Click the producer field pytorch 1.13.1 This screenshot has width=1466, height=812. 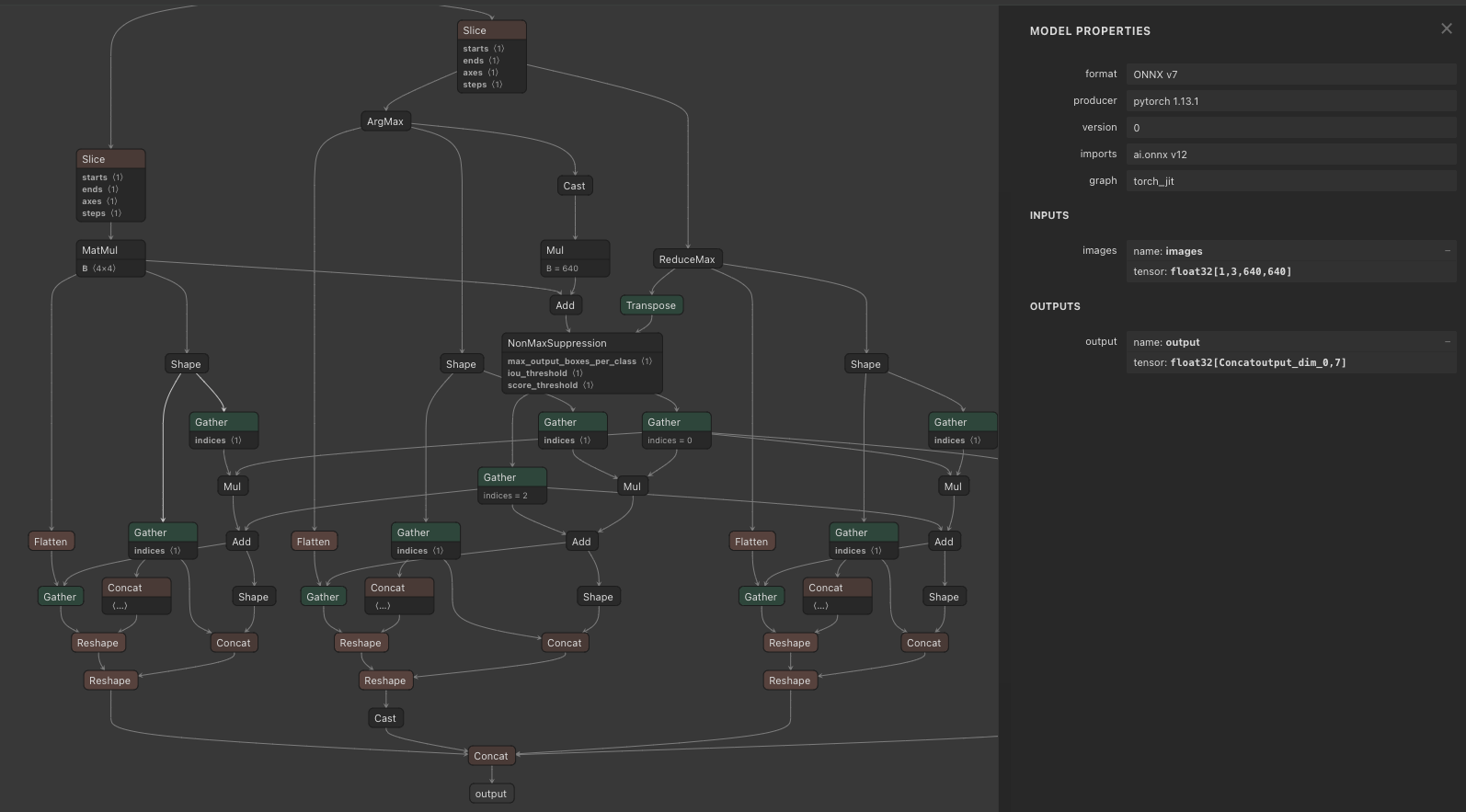click(x=1290, y=101)
